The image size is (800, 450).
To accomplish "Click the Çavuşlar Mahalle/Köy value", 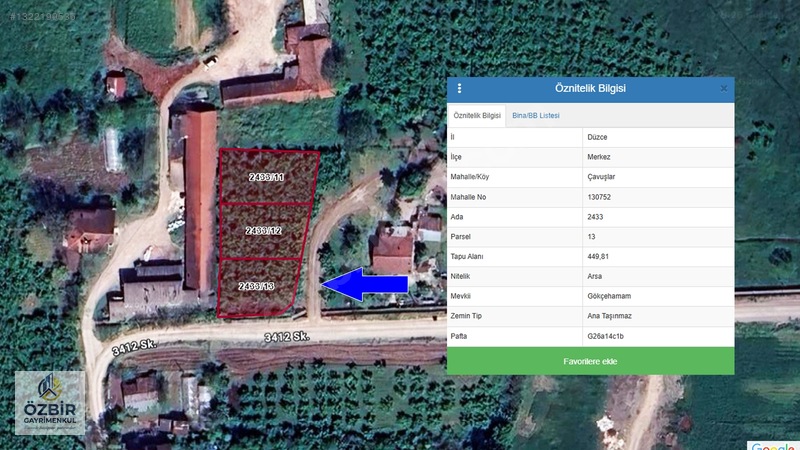I will pyautogui.click(x=601, y=177).
